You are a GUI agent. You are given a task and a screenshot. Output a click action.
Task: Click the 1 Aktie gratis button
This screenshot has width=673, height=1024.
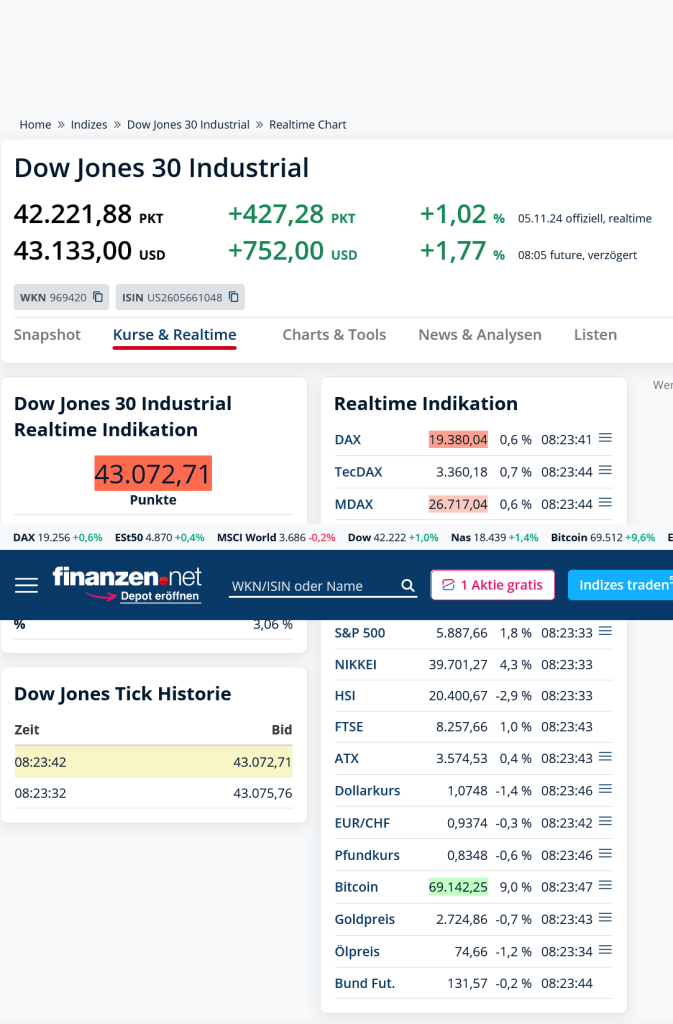tap(493, 584)
